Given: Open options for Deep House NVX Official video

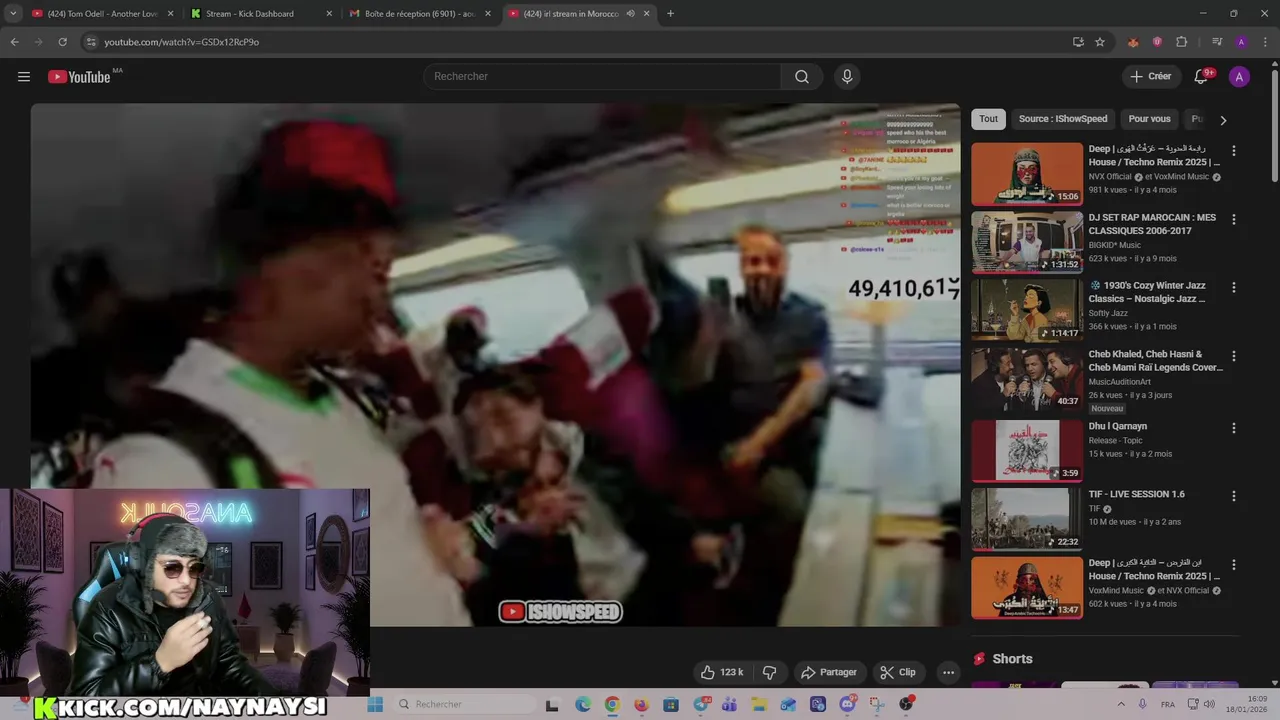Looking at the screenshot, I should tap(1233, 151).
